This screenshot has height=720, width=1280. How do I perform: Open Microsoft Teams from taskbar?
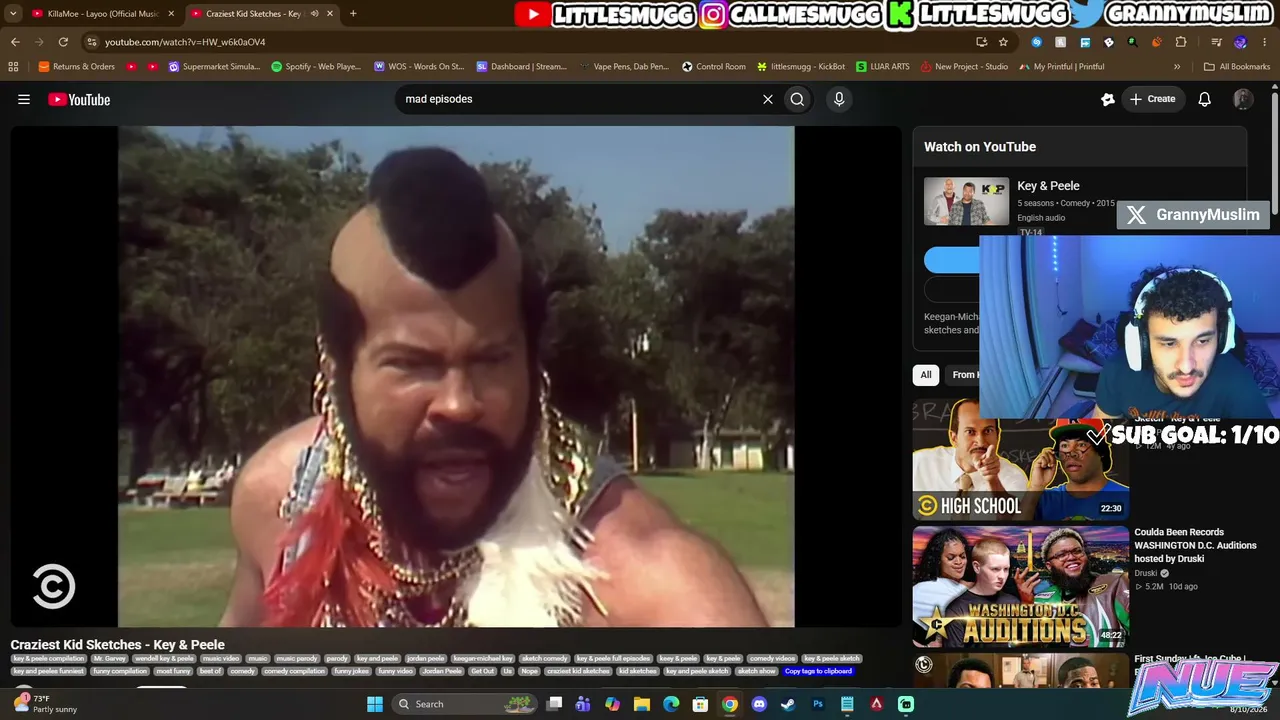(583, 704)
